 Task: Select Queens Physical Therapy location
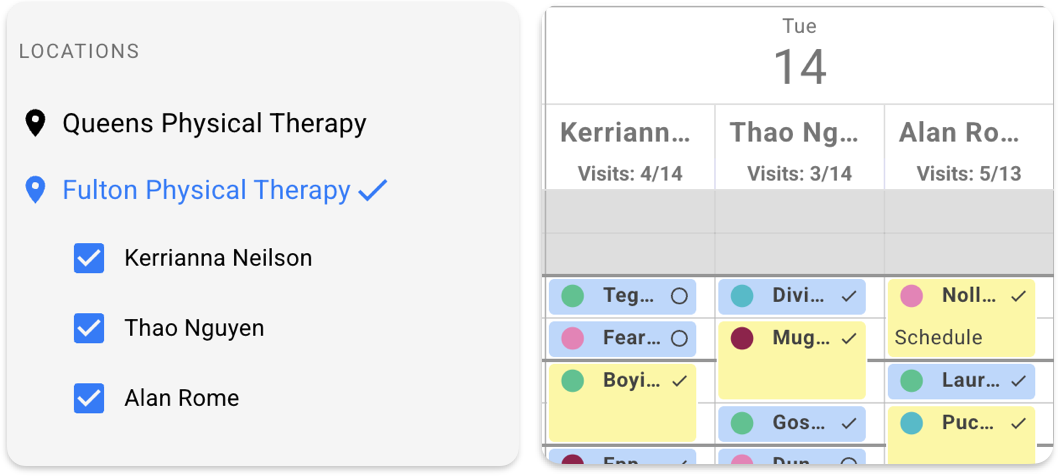click(214, 124)
